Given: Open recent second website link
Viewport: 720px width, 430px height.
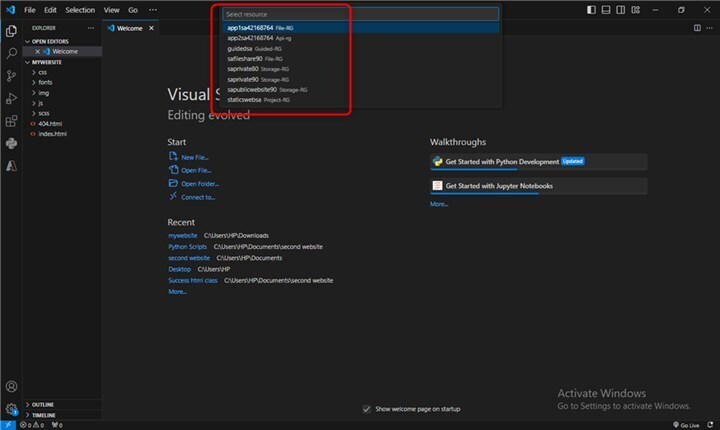Looking at the screenshot, I should (189, 258).
